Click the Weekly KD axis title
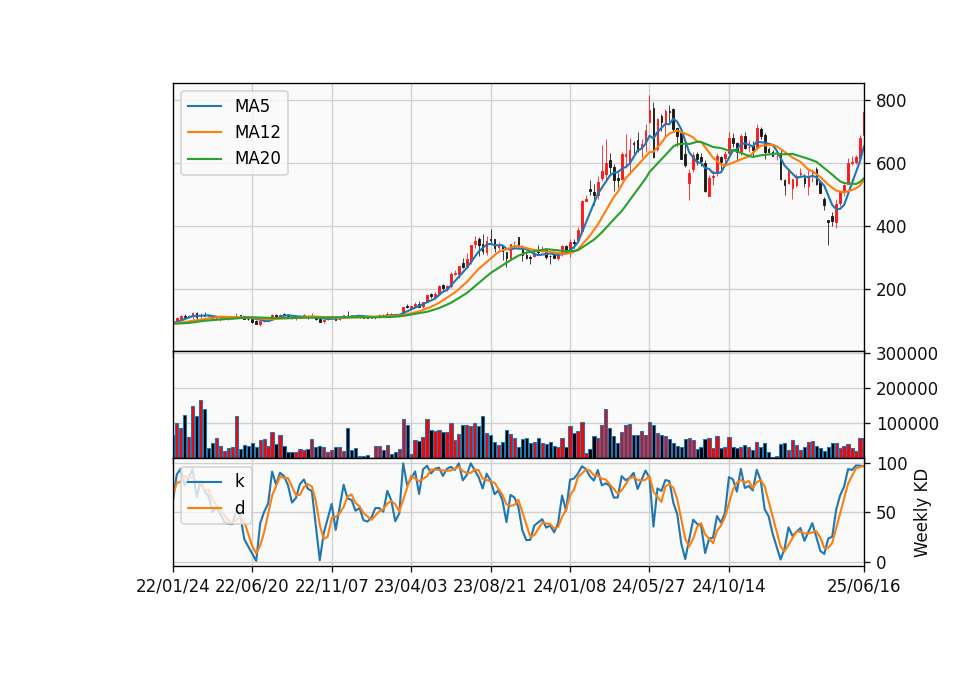The width and height of the screenshot is (960, 690). pos(921,513)
